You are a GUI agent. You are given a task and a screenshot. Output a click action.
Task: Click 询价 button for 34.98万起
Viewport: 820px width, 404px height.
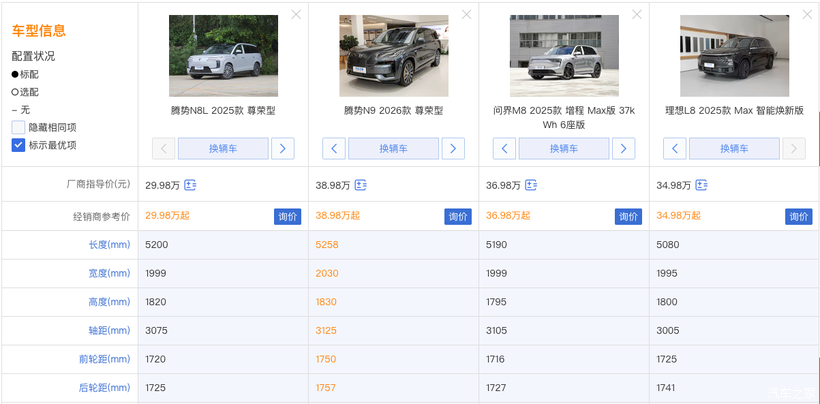coord(799,216)
